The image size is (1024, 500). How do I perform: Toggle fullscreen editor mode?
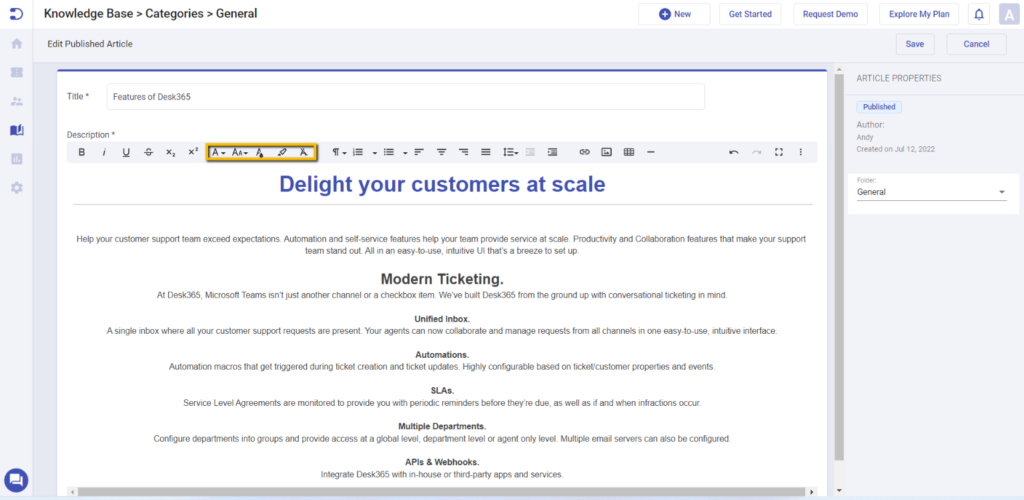tap(778, 152)
